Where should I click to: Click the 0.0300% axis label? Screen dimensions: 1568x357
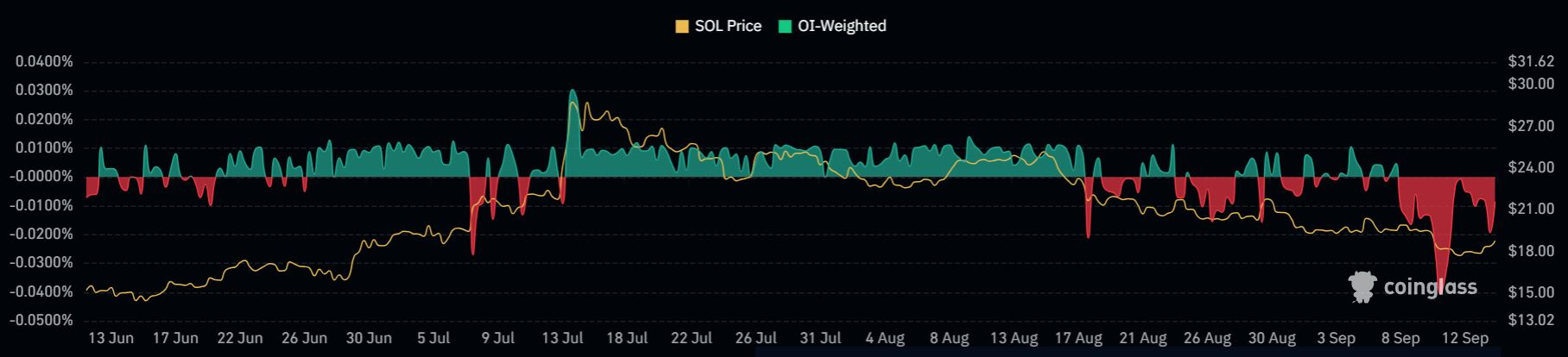pyautogui.click(x=43, y=91)
